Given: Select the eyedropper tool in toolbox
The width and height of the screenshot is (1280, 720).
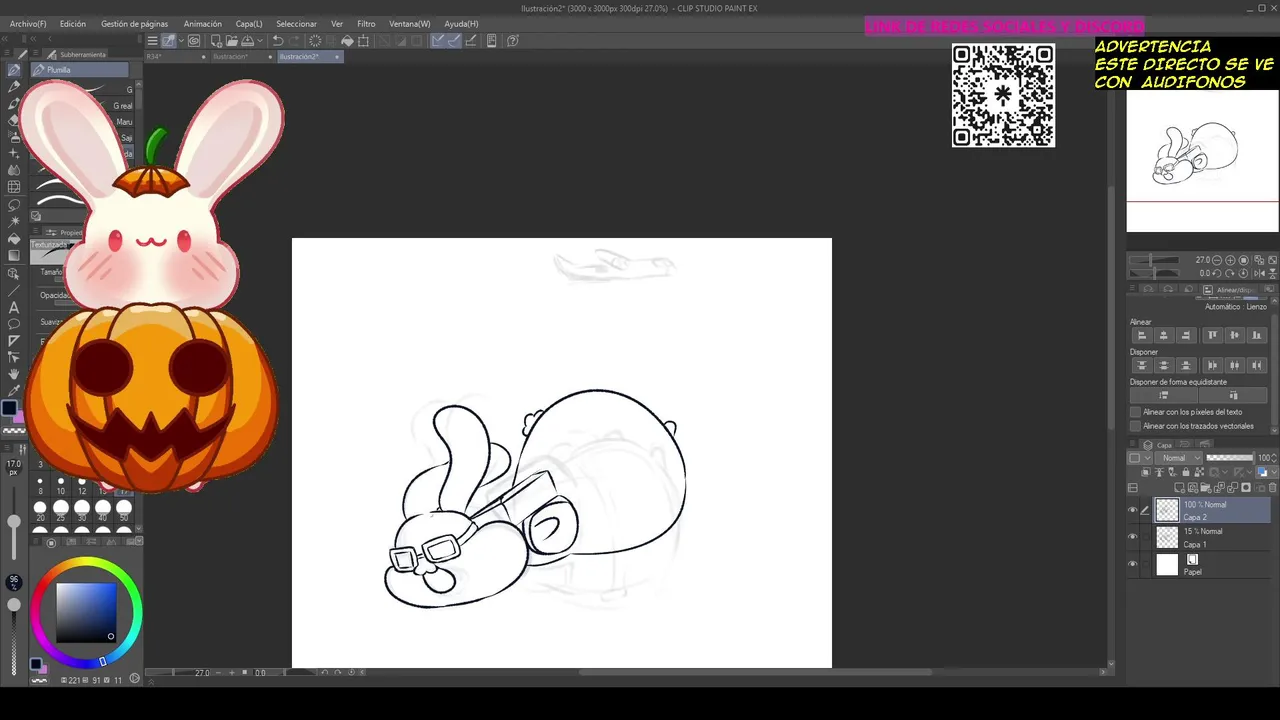Looking at the screenshot, I should click(x=14, y=391).
